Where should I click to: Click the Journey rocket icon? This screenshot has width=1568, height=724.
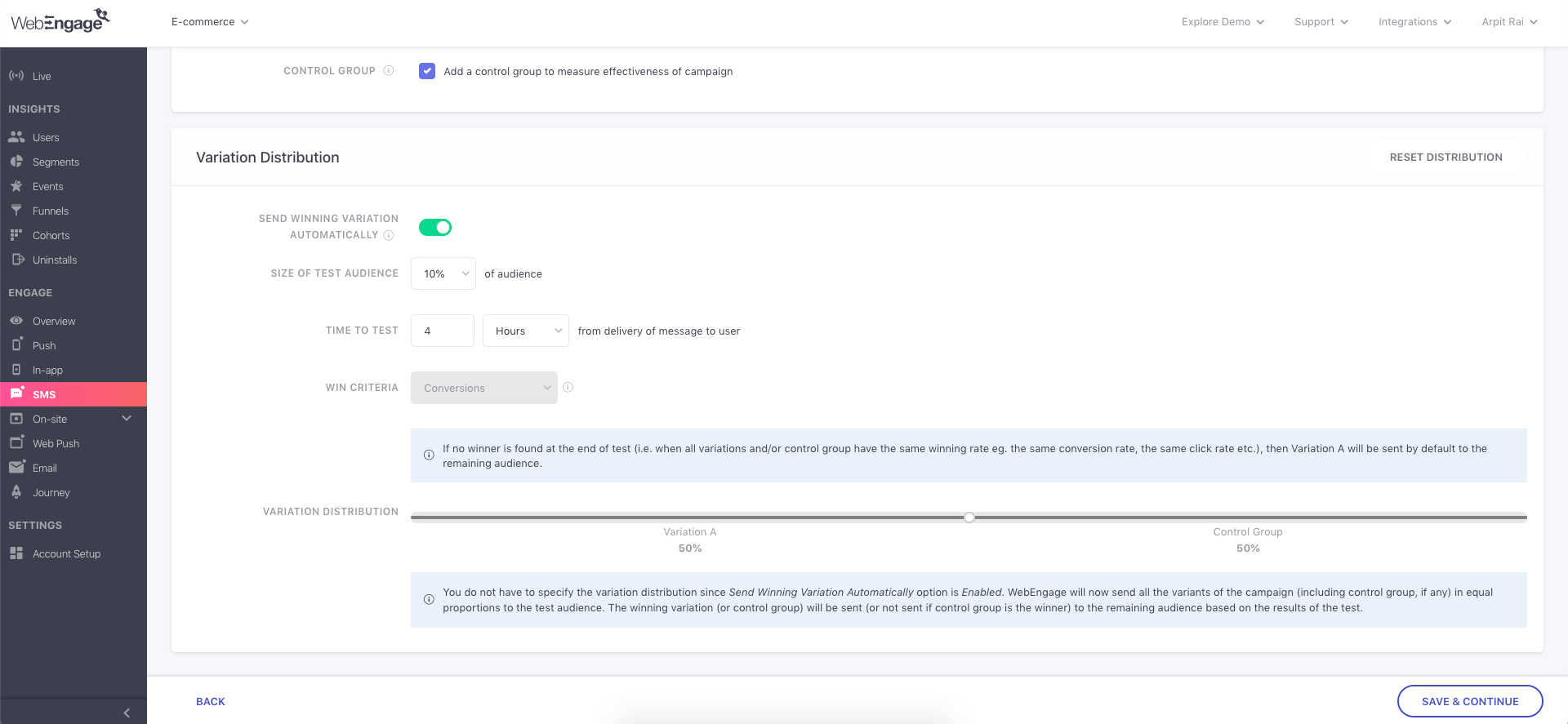click(16, 492)
